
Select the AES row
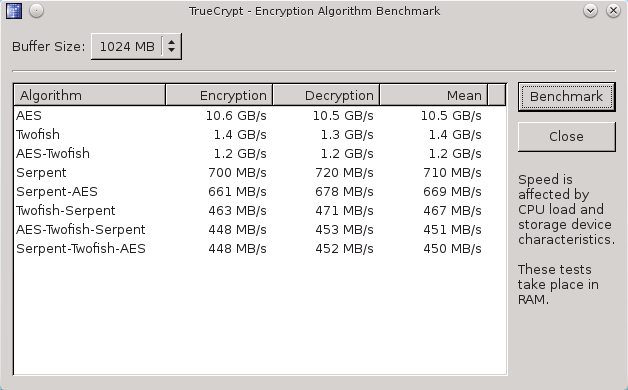[x=260, y=116]
